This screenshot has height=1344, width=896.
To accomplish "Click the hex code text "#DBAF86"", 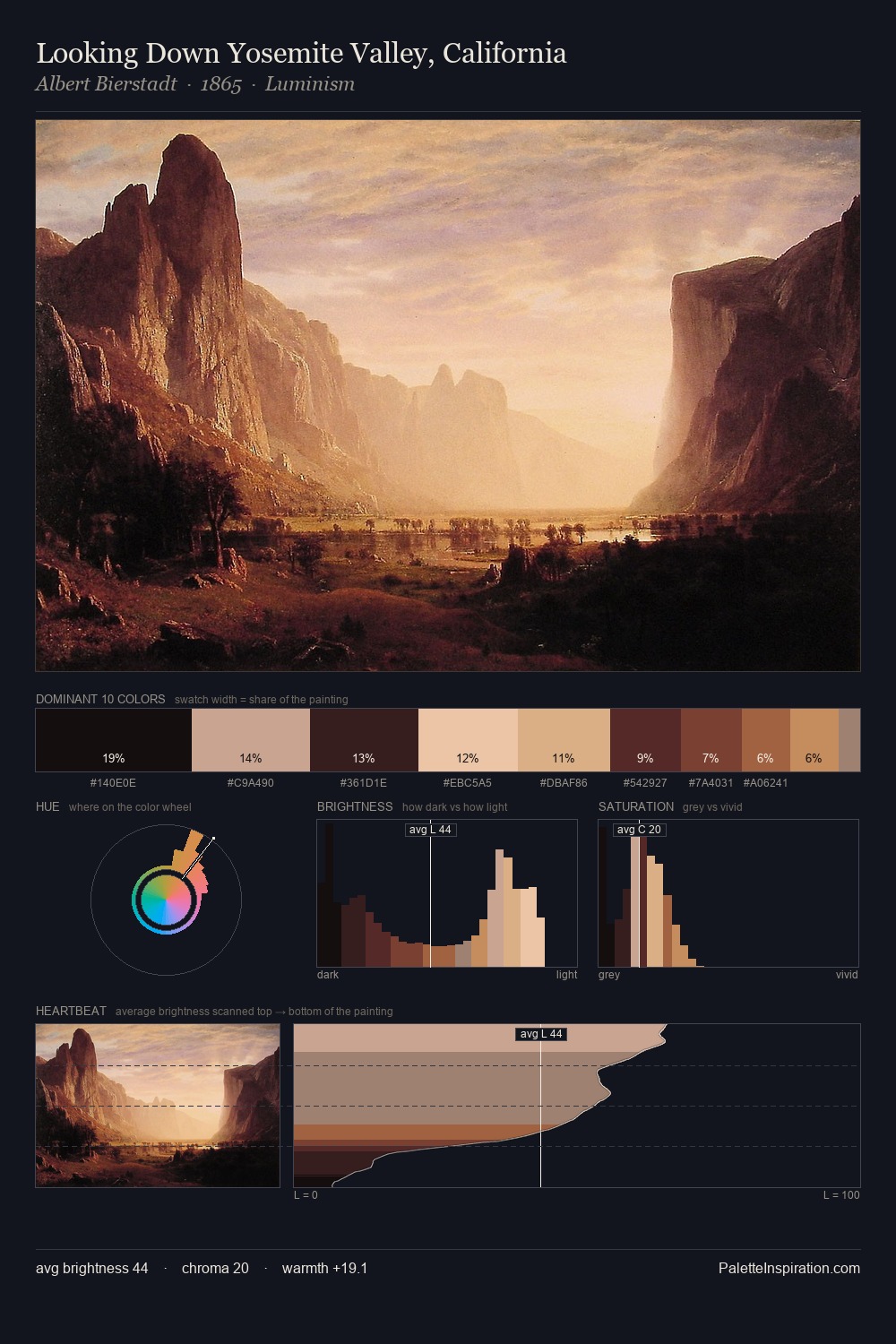I will [x=564, y=783].
